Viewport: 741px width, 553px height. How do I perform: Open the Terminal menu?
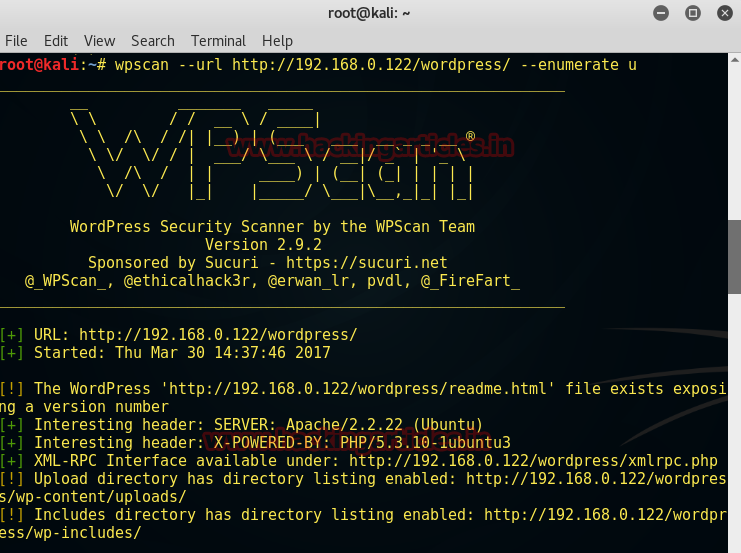pyautogui.click(x=218, y=41)
